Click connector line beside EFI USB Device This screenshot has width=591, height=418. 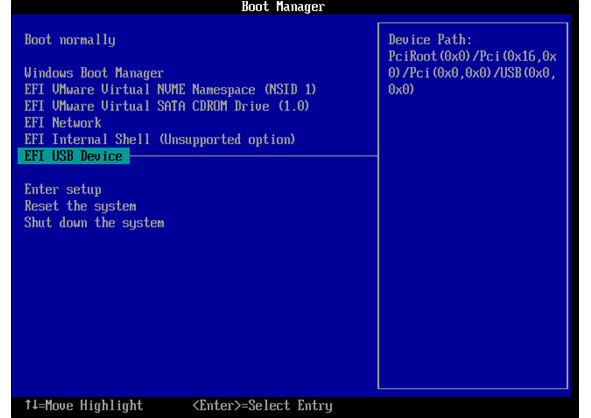pyautogui.click(x=254, y=155)
